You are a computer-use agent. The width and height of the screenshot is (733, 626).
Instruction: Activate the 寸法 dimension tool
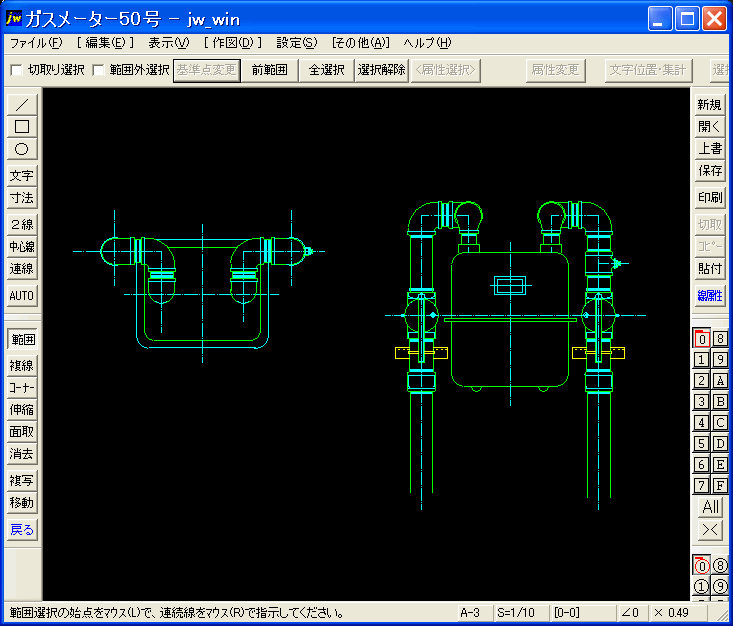click(x=22, y=198)
